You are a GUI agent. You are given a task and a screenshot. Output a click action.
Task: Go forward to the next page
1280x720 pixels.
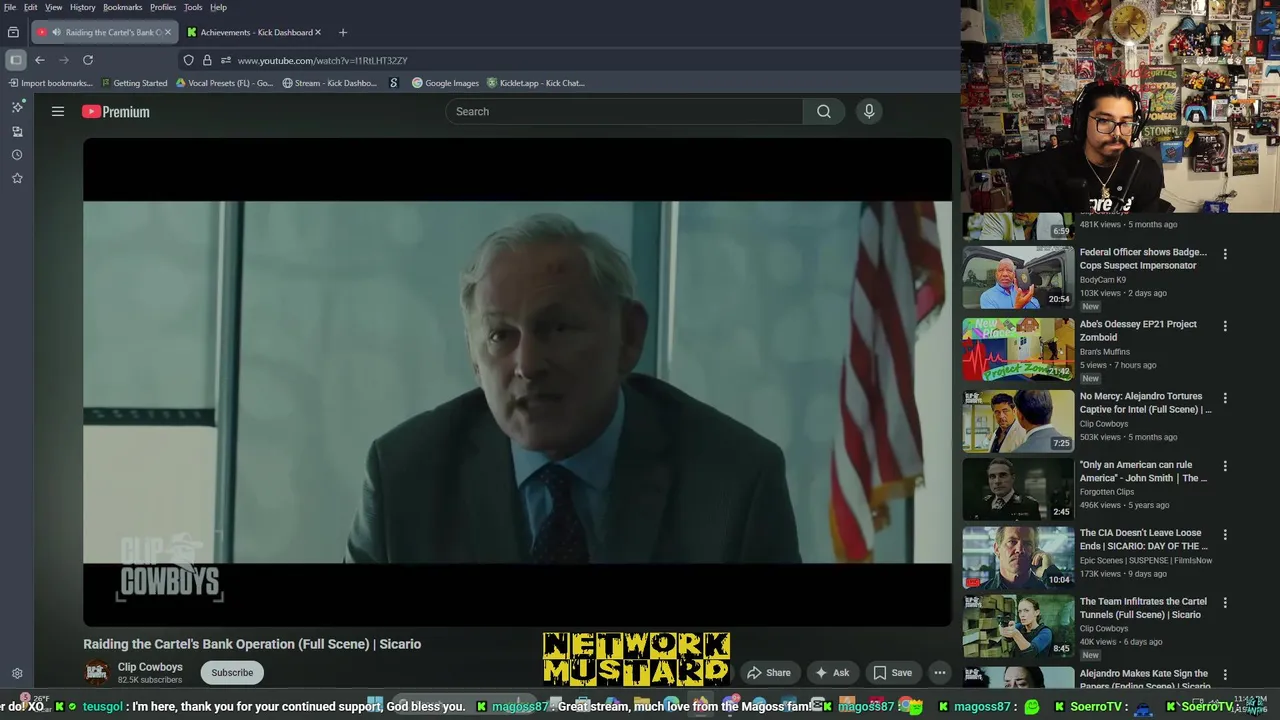pyautogui.click(x=64, y=60)
